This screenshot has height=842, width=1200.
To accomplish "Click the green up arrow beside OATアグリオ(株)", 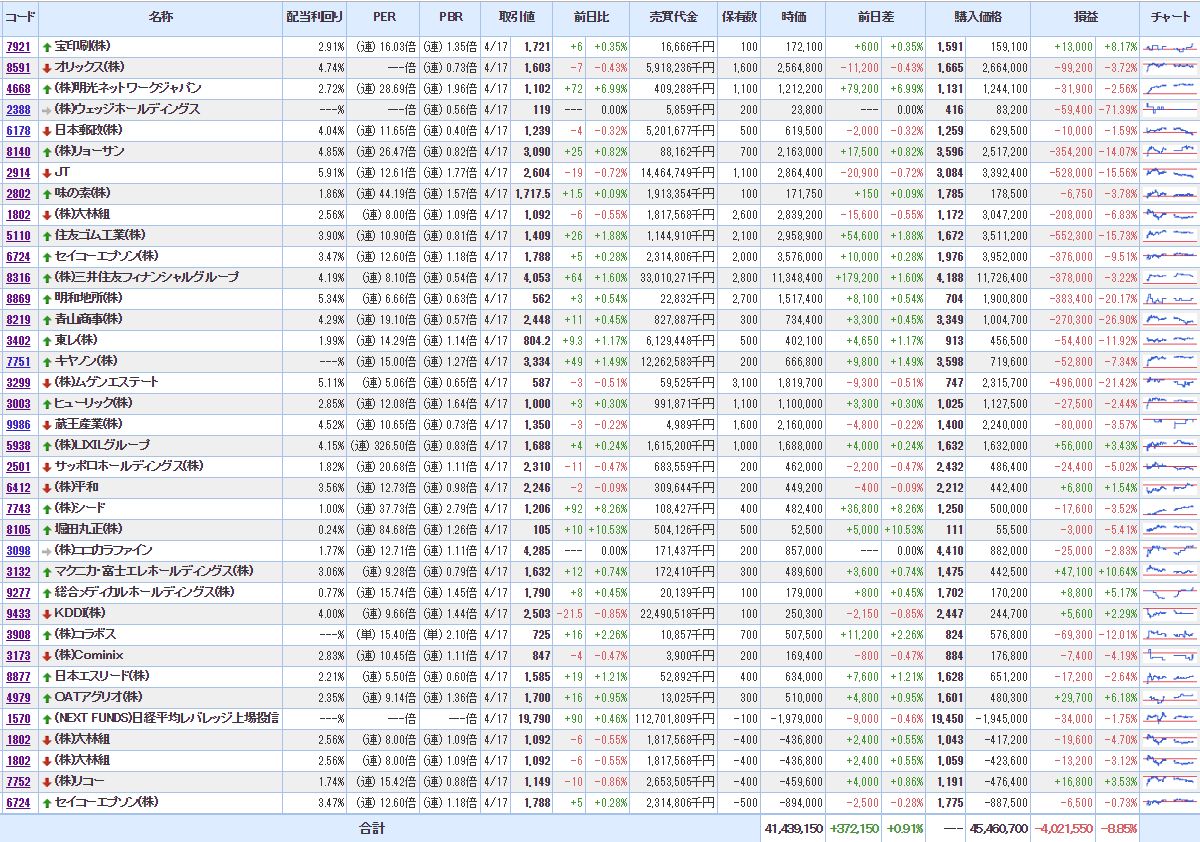I will click(47, 698).
